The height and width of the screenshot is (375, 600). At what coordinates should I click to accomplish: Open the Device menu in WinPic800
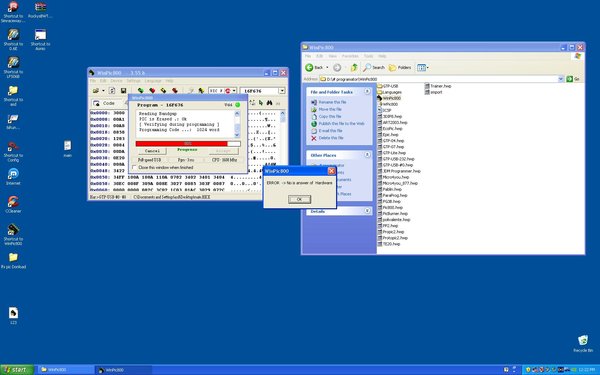[x=116, y=81]
